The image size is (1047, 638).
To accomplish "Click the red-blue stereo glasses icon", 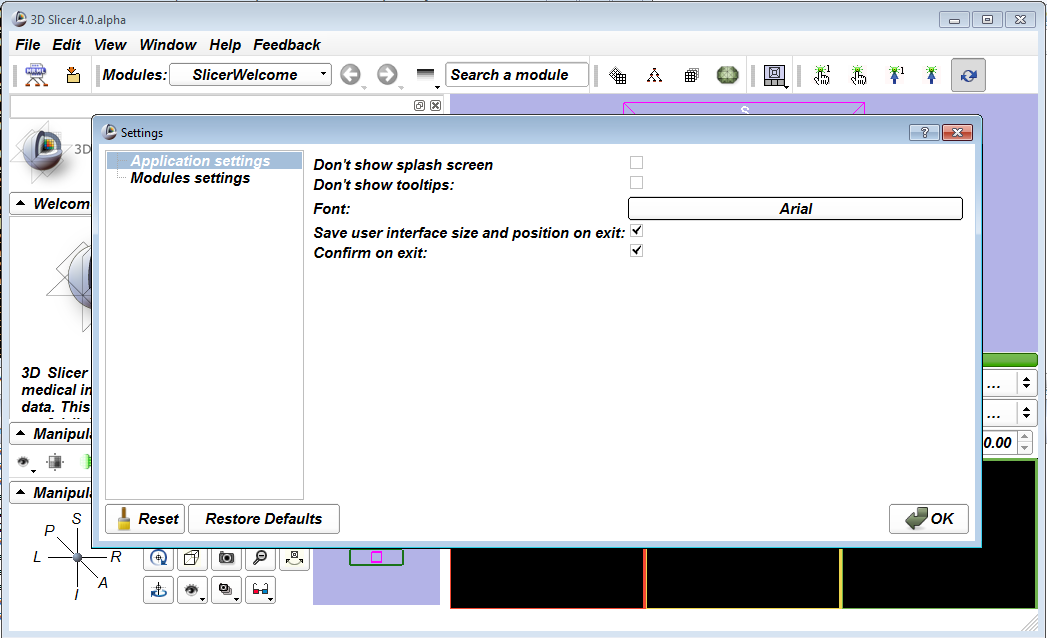I will coord(260,591).
